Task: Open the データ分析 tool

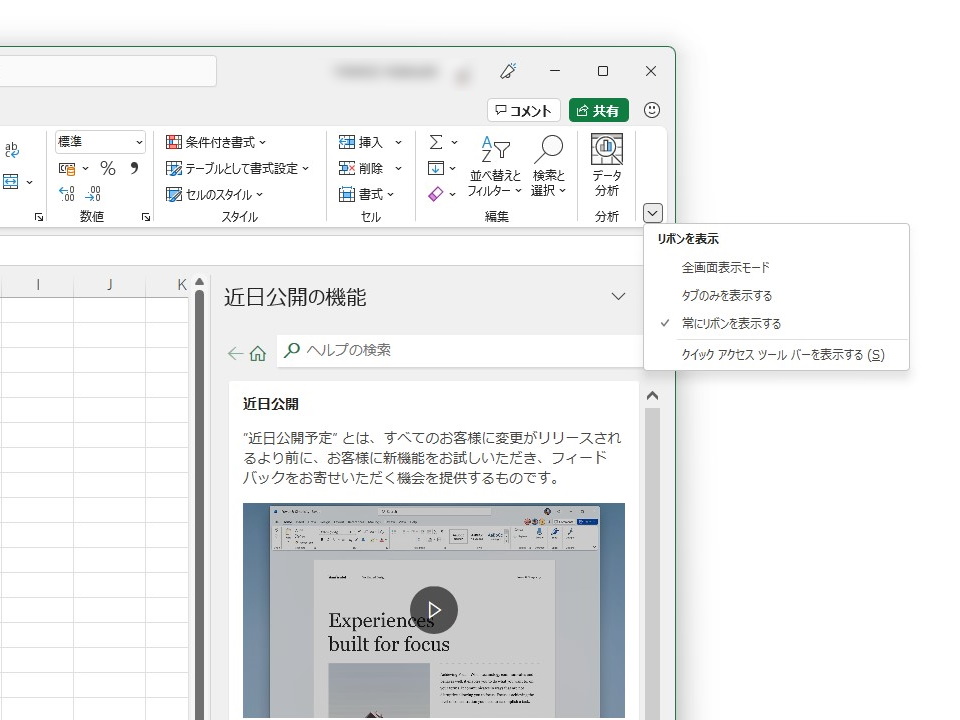Action: 605,165
